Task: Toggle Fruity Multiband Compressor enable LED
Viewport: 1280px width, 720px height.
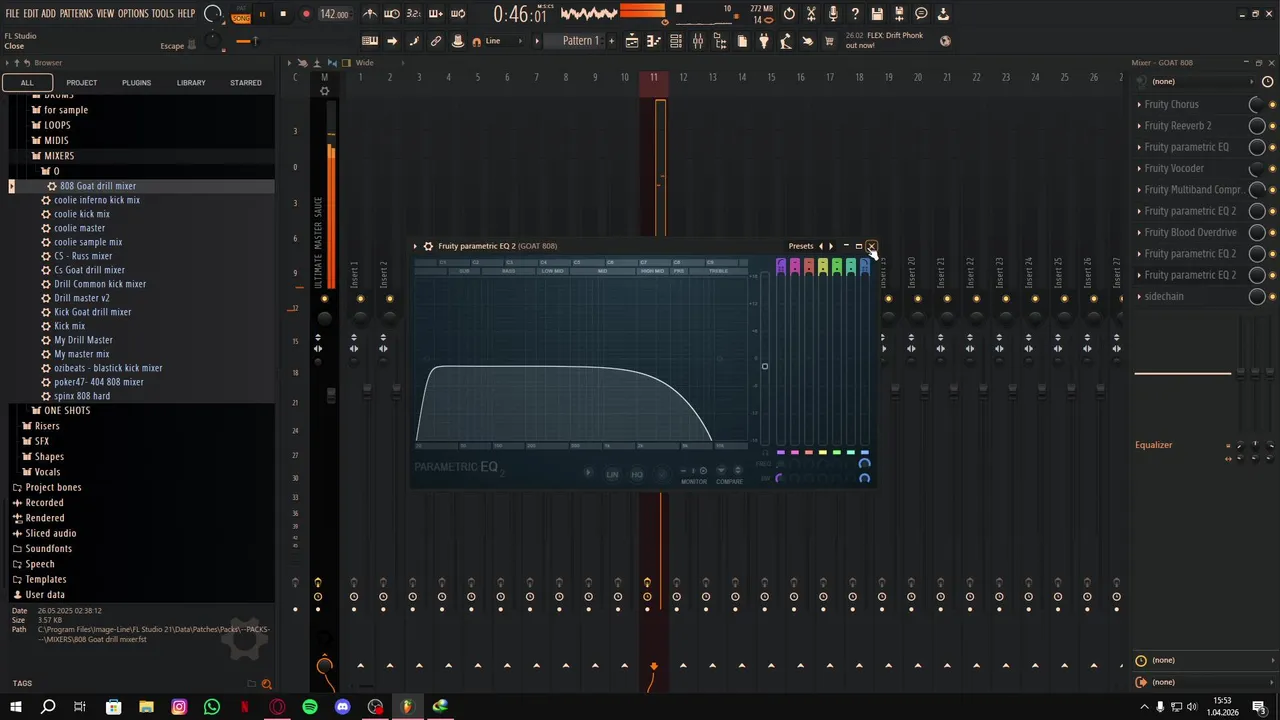Action: 1272,190
